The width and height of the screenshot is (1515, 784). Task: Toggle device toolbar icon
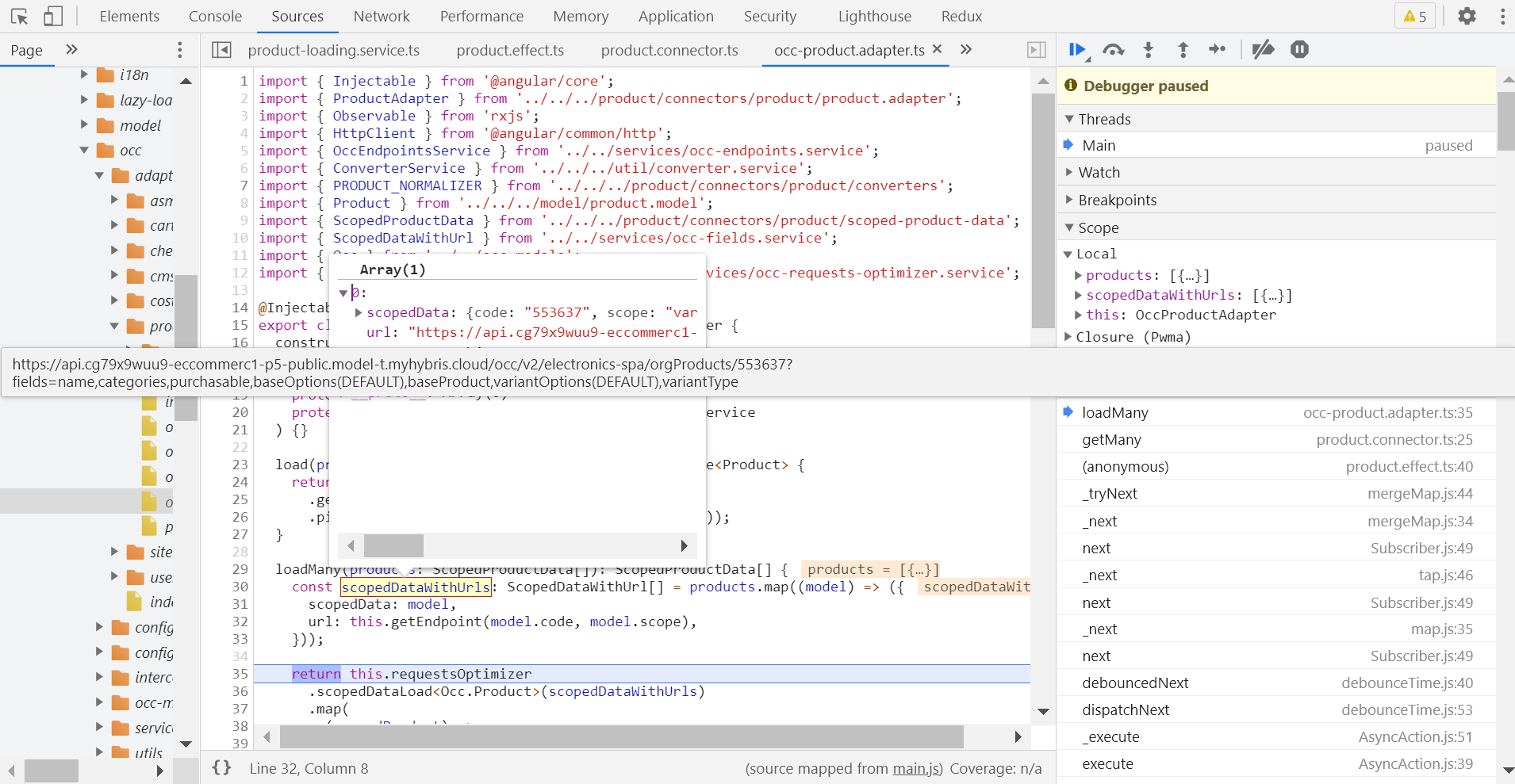coord(53,16)
